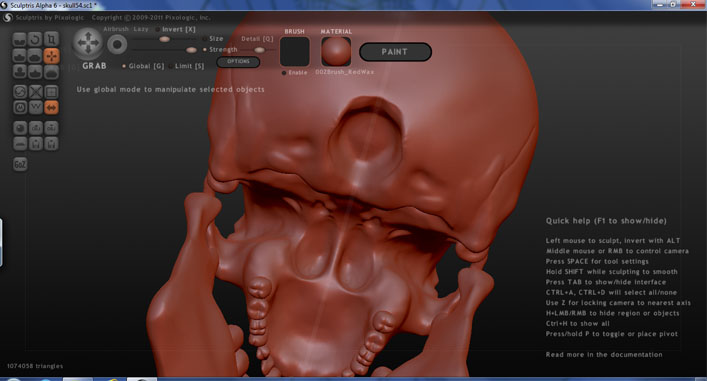Click 'Press TAB to show/hide interface' line
707x381 pixels.
click(x=606, y=282)
